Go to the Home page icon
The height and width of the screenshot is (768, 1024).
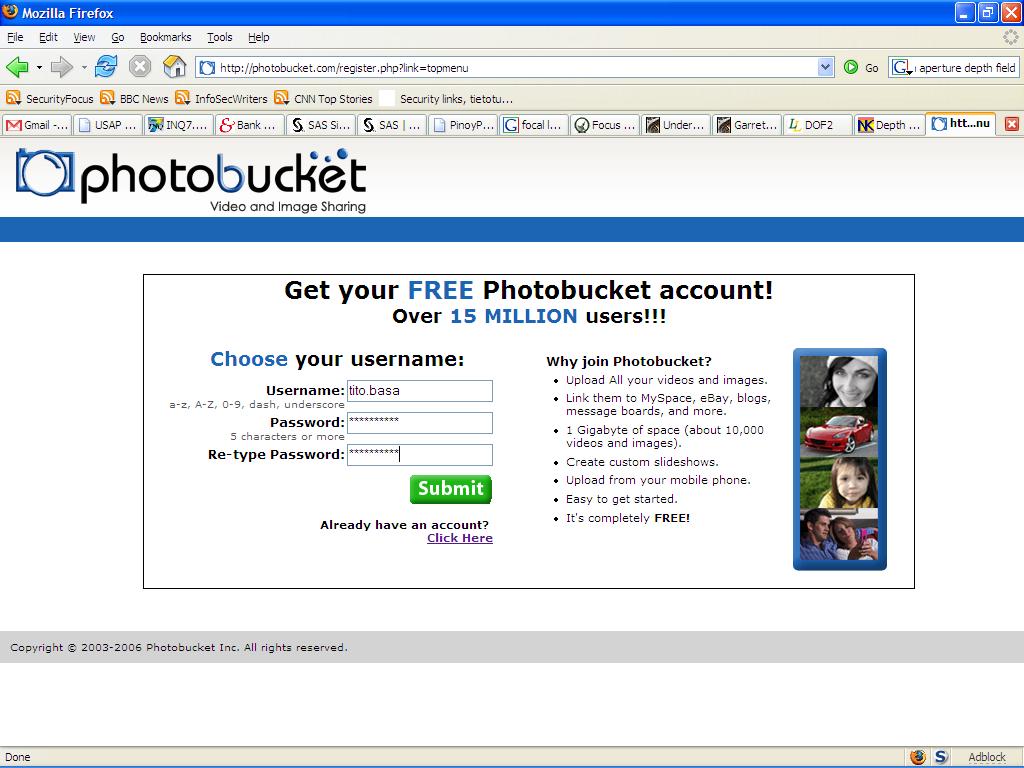[174, 67]
